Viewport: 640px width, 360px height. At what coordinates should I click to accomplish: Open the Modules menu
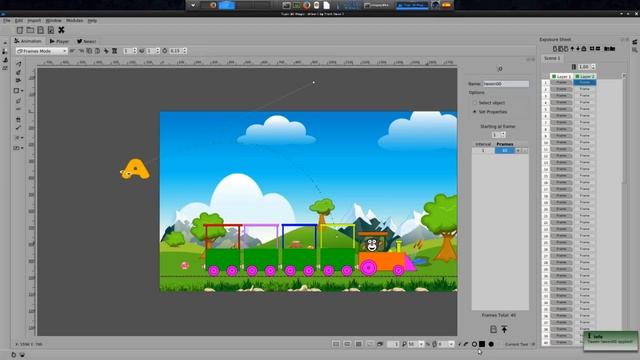pyautogui.click(x=74, y=20)
